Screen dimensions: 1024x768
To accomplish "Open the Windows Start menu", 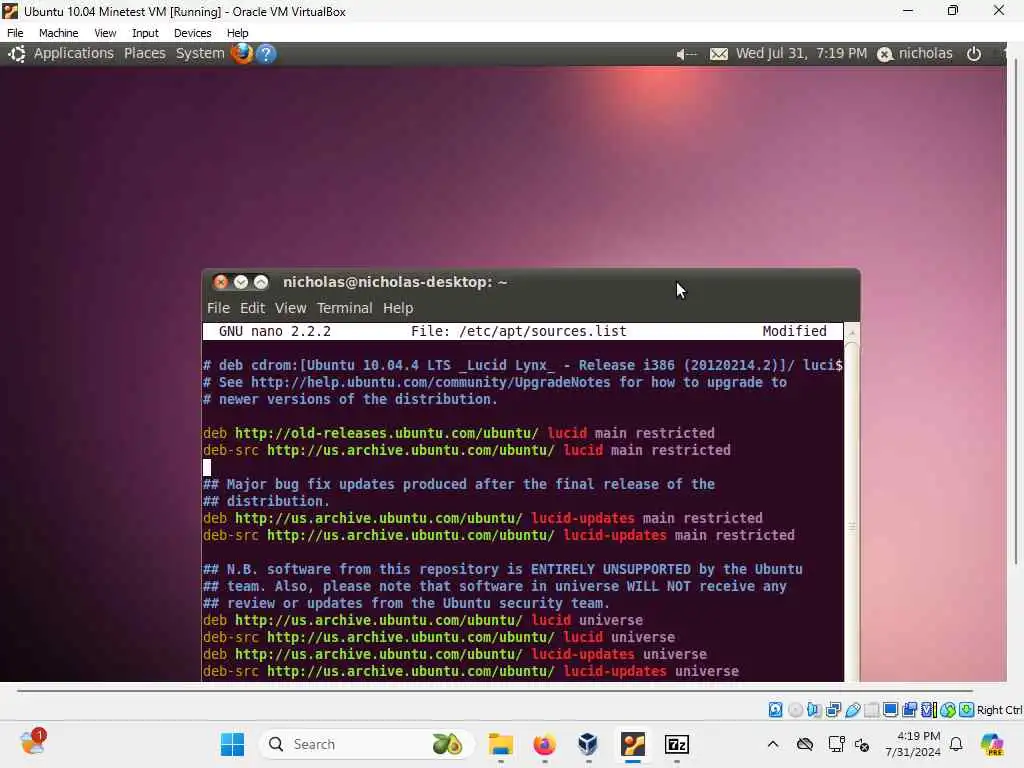I will [x=232, y=744].
